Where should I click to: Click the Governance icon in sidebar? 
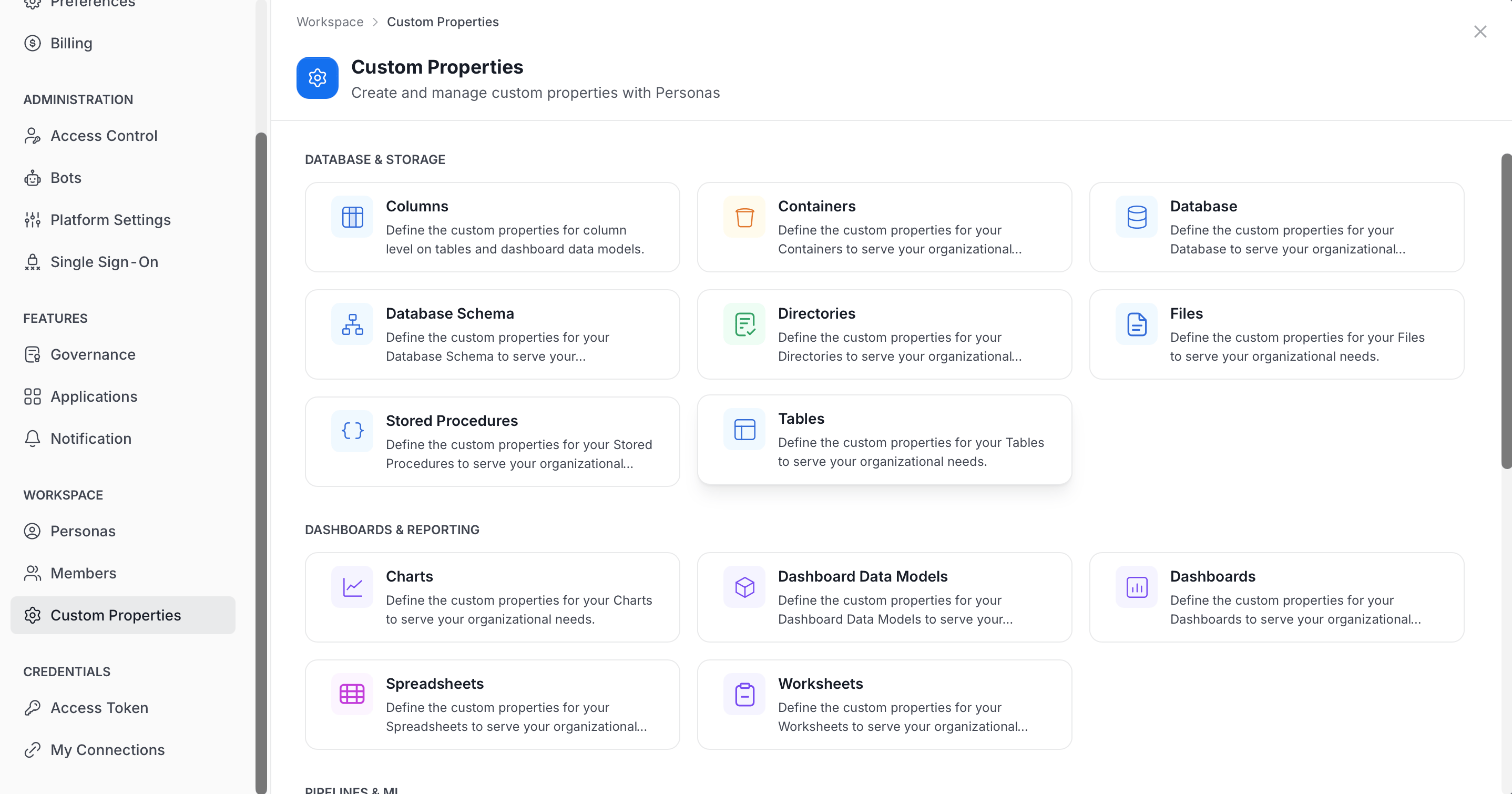point(32,355)
